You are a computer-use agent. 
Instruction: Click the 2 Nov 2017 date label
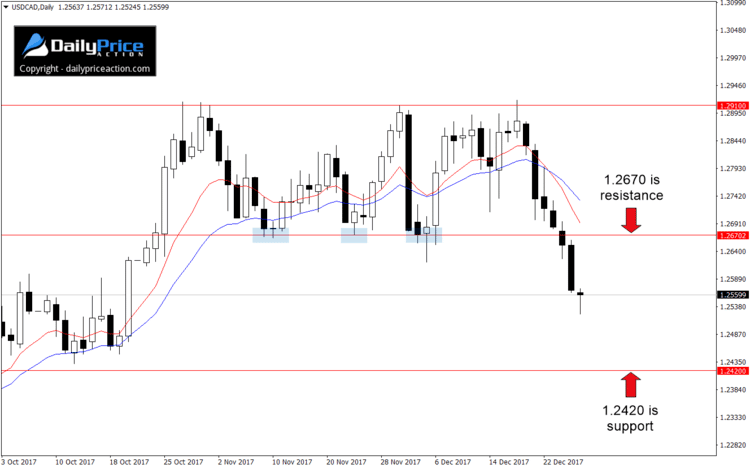pyautogui.click(x=236, y=462)
